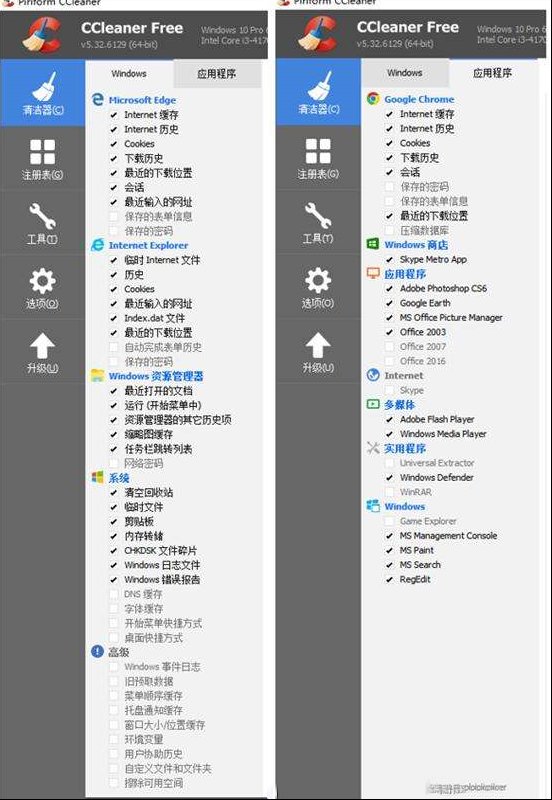Click the 多媒体 section header
The height and width of the screenshot is (800, 552).
pos(399,405)
